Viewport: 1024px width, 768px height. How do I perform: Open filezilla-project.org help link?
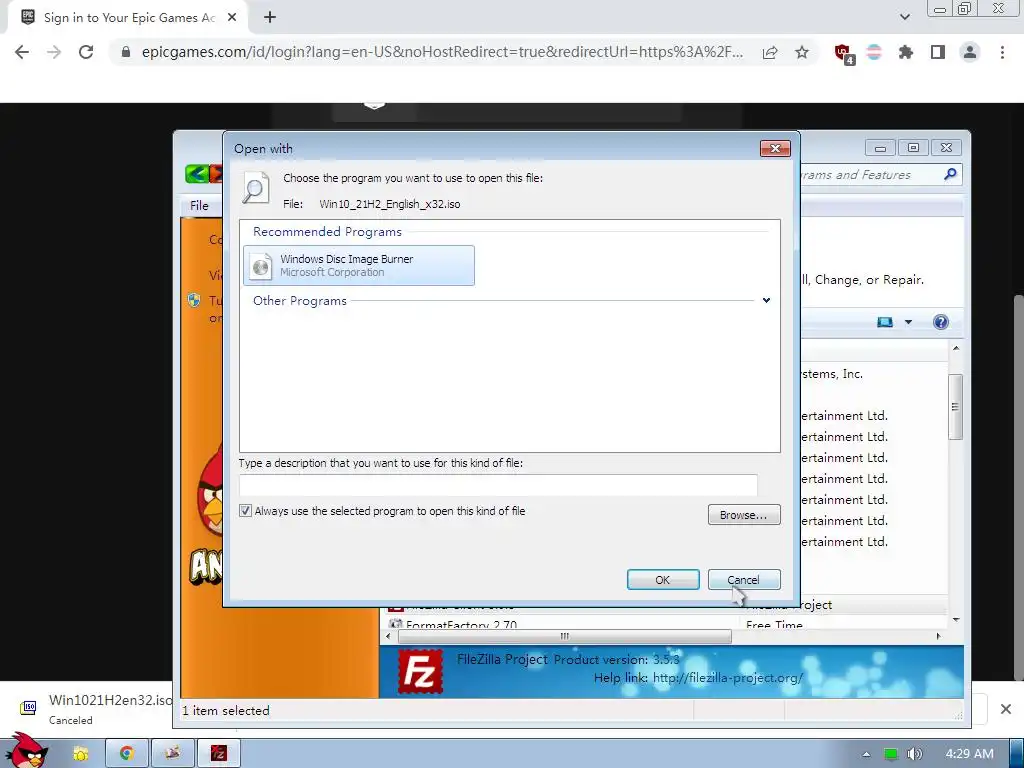pos(728,678)
